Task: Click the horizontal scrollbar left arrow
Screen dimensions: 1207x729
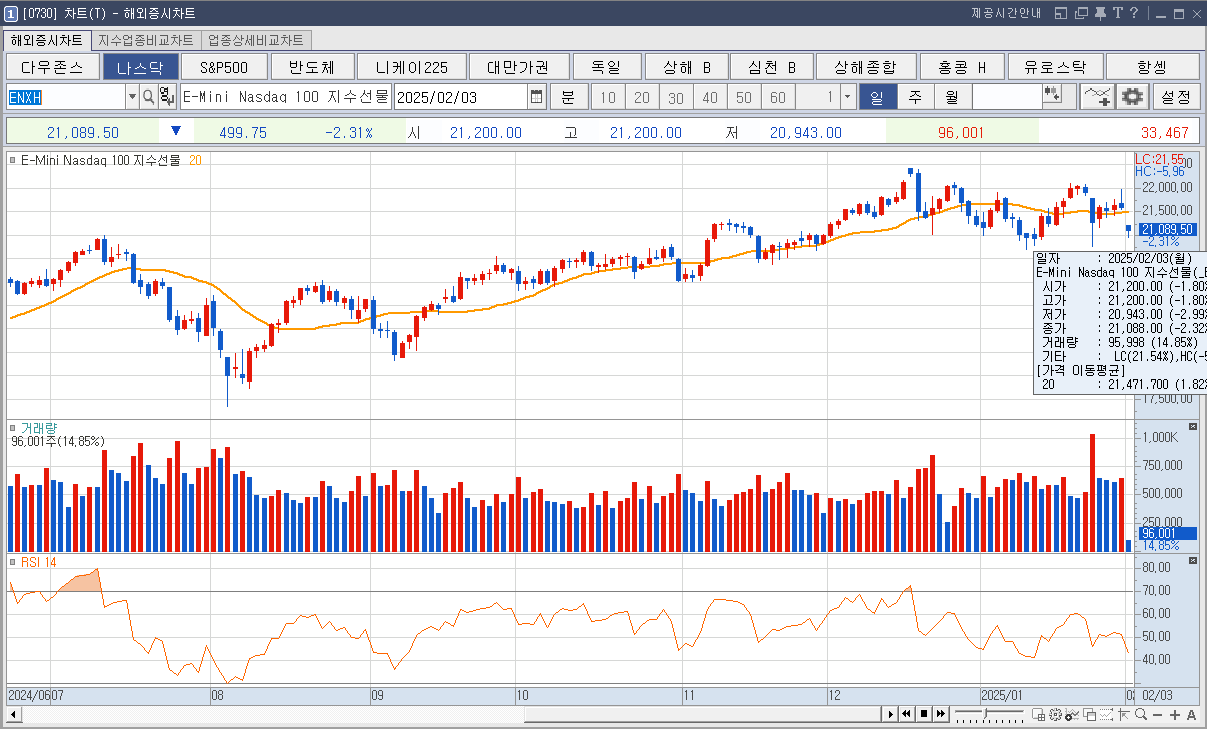Action: 13,714
